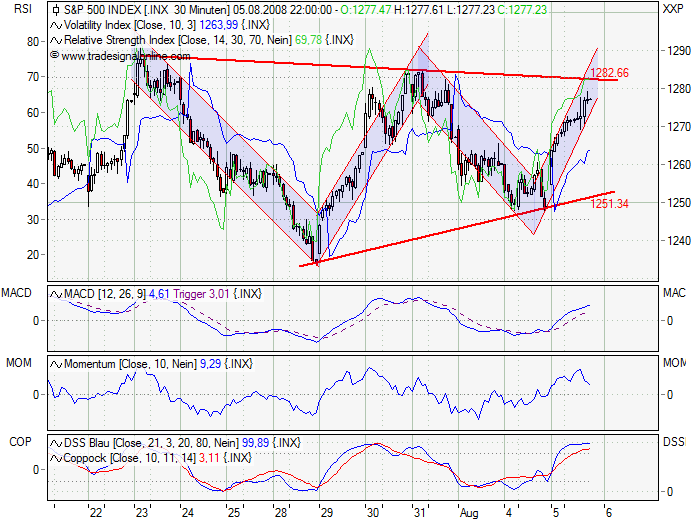The width and height of the screenshot is (700, 520).
Task: Click the 50 level on RSI axis
Action: coord(33,148)
